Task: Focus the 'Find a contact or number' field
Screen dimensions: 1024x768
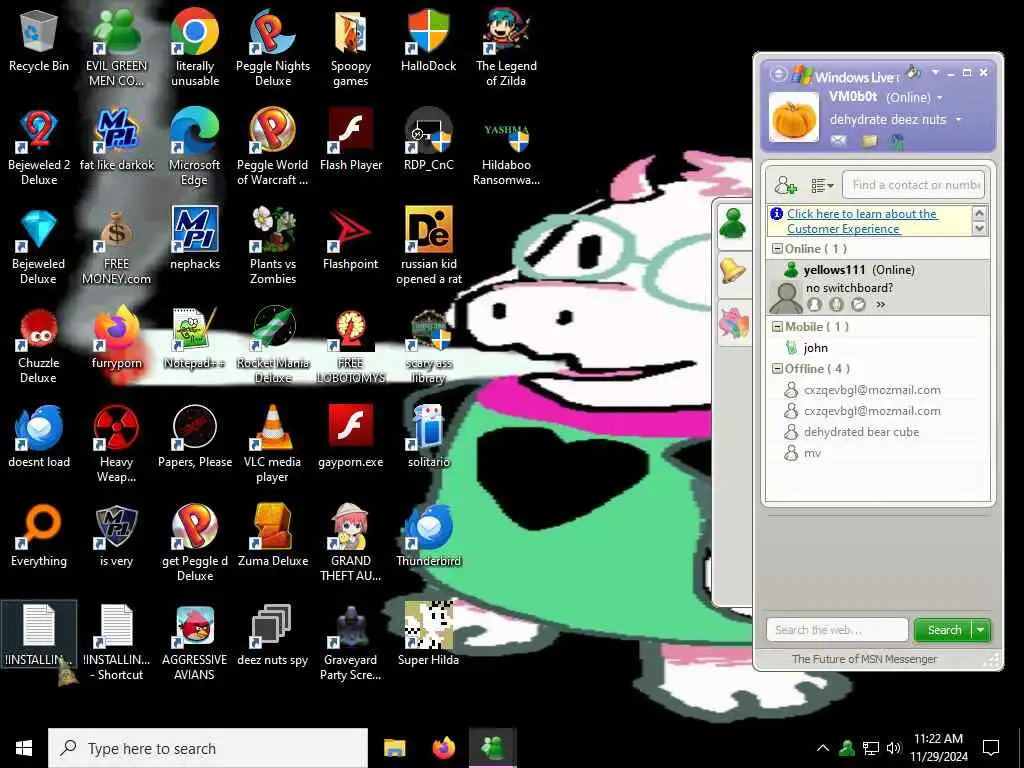Action: pyautogui.click(x=913, y=185)
